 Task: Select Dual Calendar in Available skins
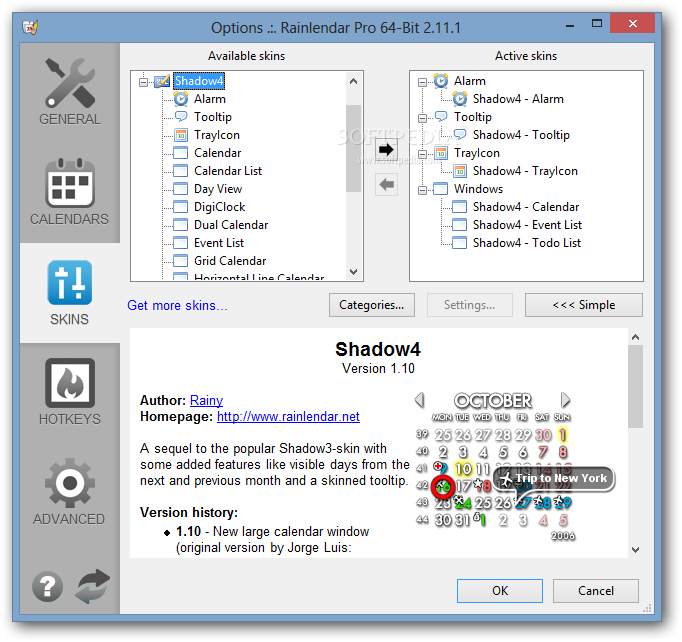(x=231, y=225)
